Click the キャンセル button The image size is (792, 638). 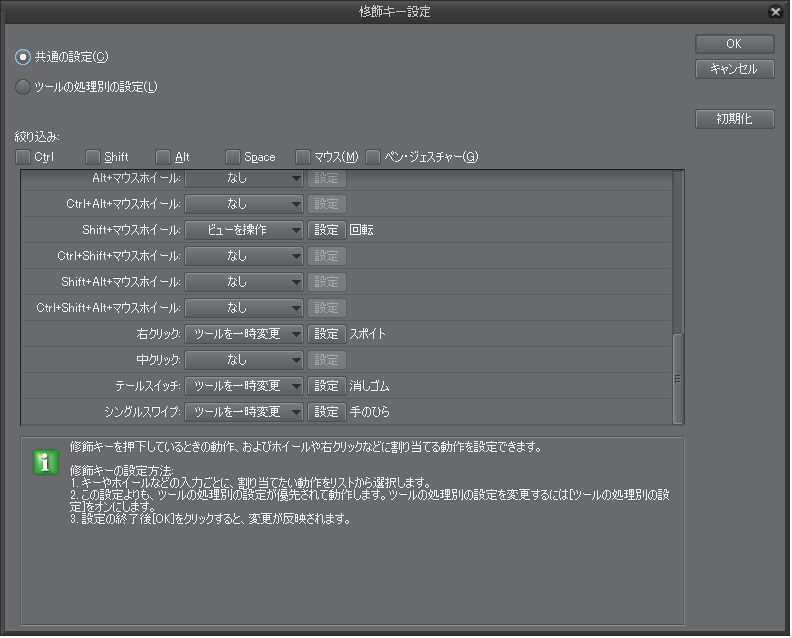pos(734,69)
